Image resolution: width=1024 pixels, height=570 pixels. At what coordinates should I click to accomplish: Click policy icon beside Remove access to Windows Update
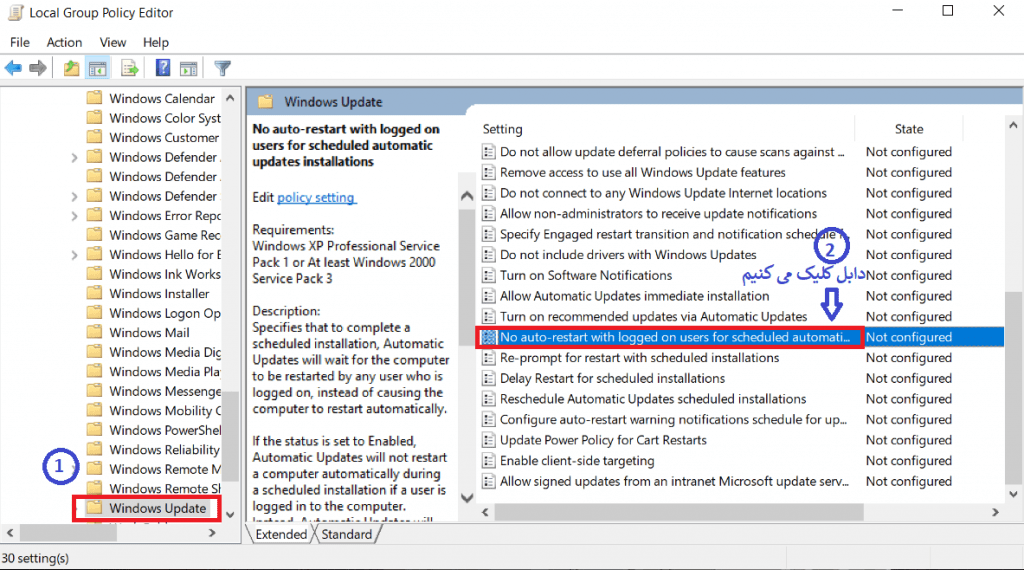(488, 172)
